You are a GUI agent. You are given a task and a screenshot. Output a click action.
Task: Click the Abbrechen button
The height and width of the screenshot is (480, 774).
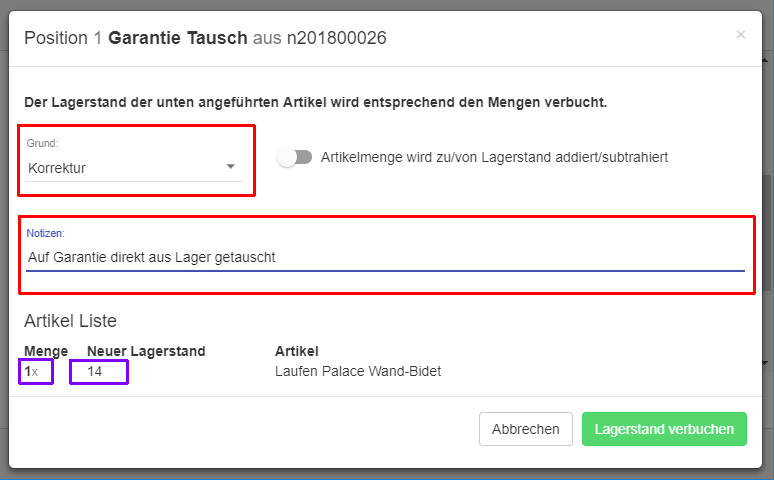[526, 429]
